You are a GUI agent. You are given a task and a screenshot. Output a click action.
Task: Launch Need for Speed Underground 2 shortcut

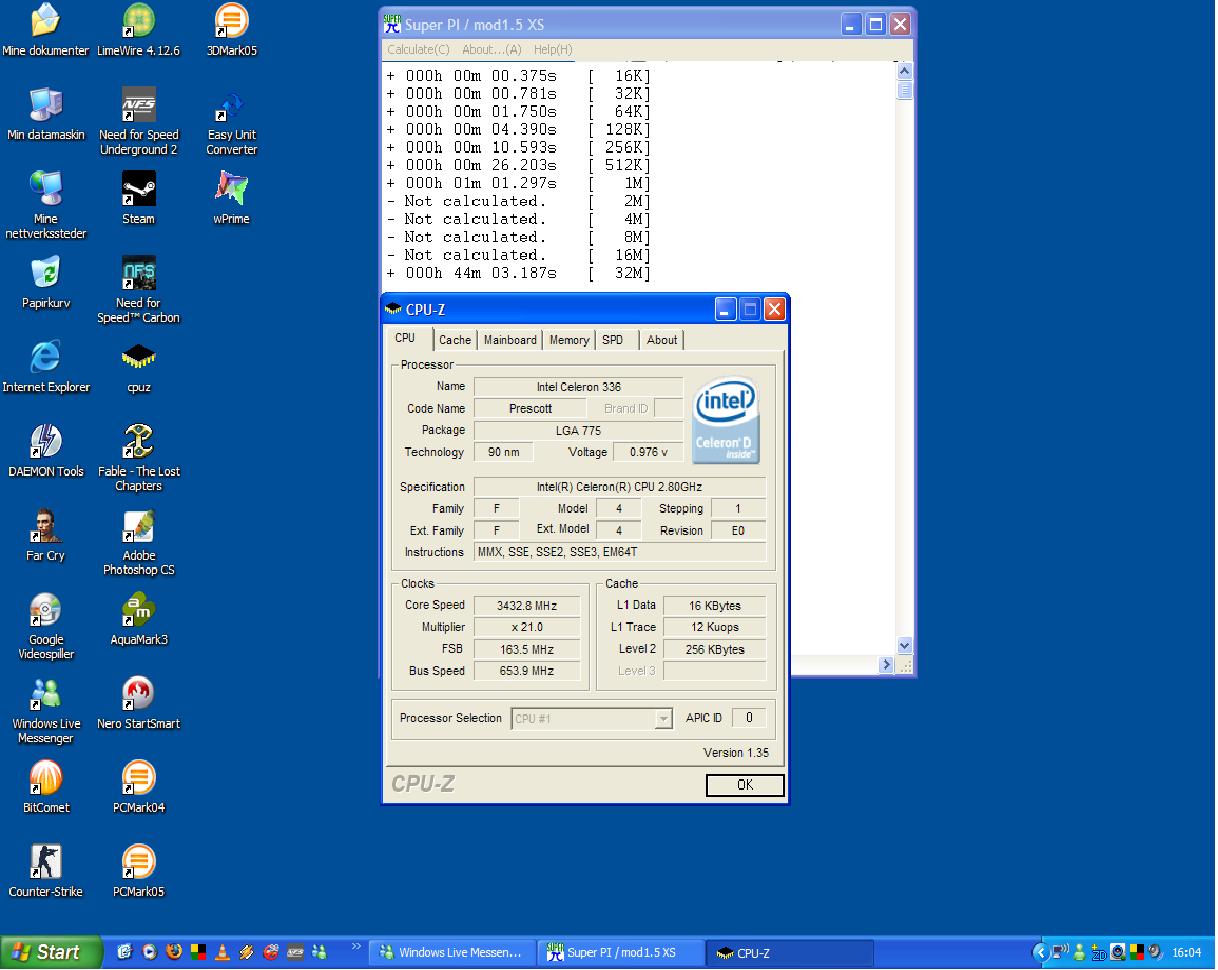pos(138,121)
